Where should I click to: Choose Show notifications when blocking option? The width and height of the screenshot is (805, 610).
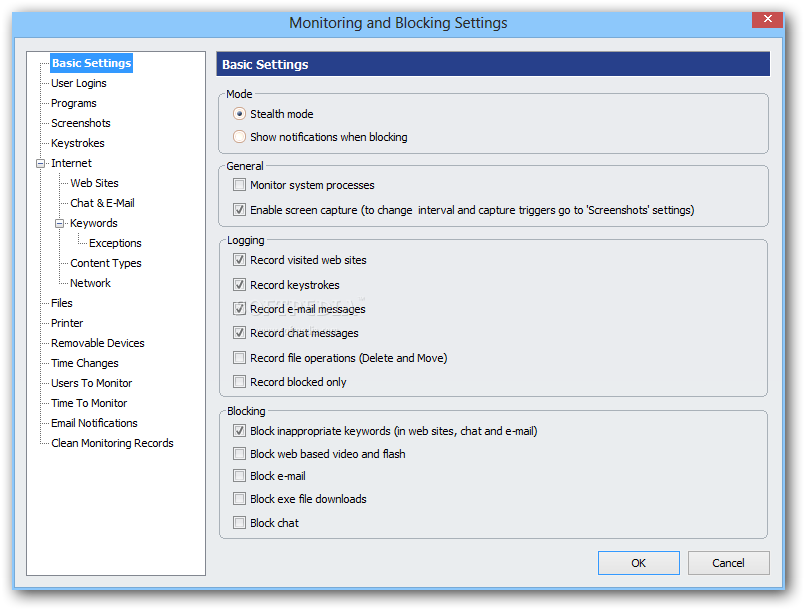click(239, 137)
